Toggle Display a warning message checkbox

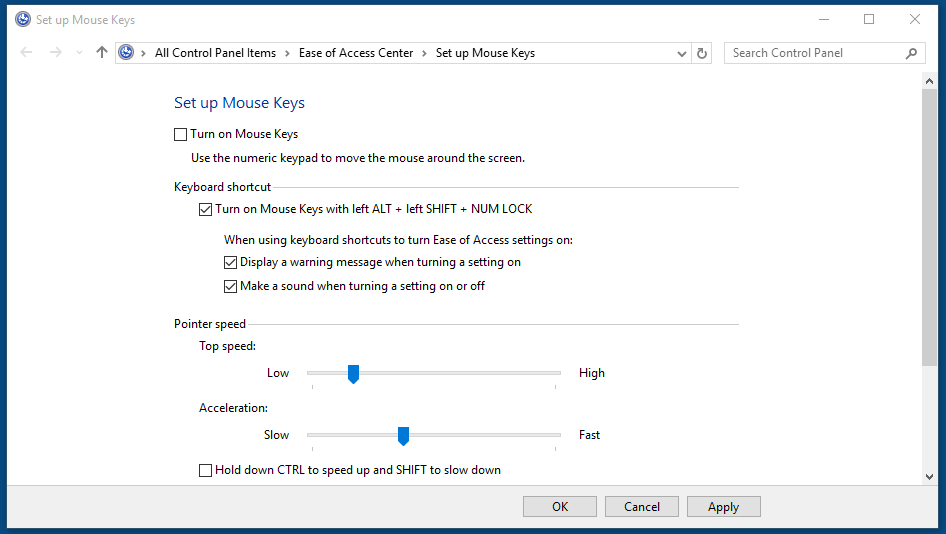[230, 262]
